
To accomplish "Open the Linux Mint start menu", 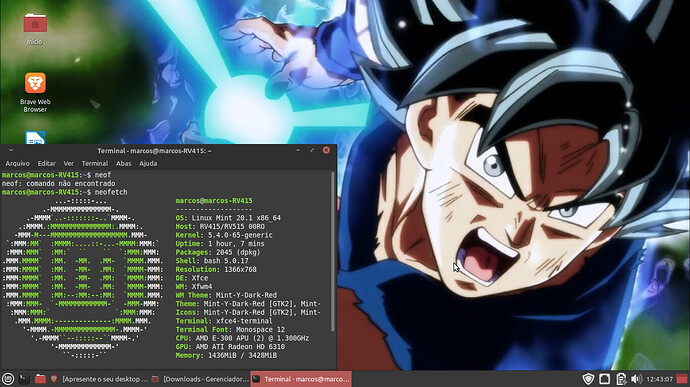I will [8, 379].
